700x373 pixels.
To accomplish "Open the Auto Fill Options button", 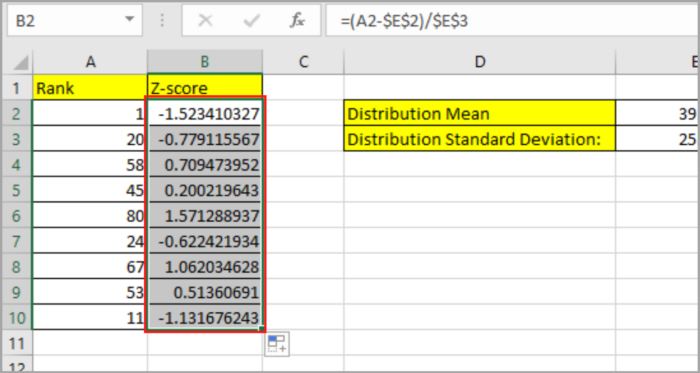I will (277, 344).
